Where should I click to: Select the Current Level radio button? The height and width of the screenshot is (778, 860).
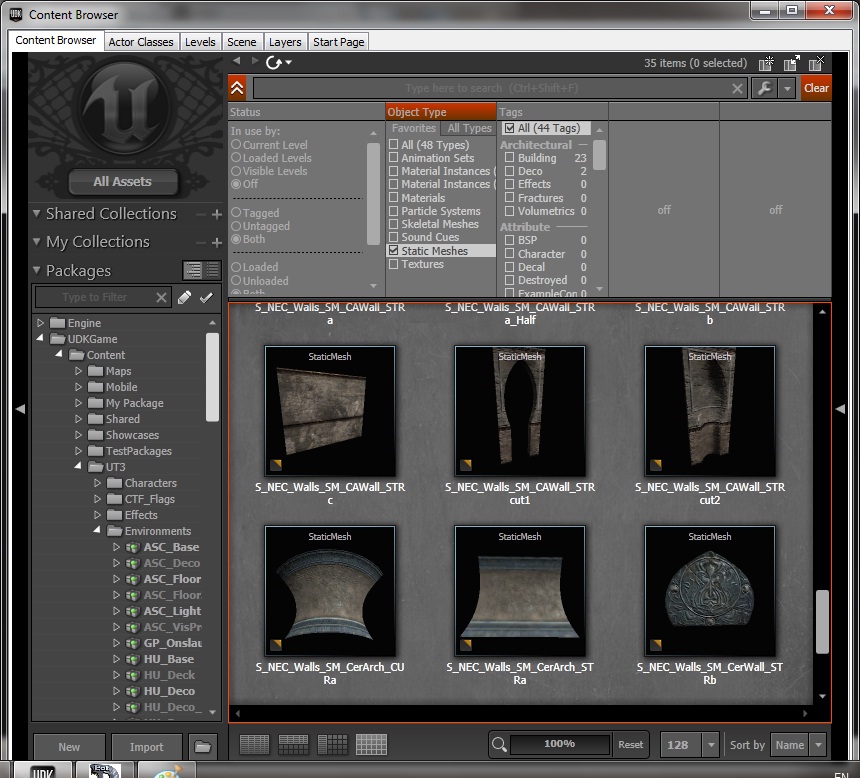tap(237, 145)
